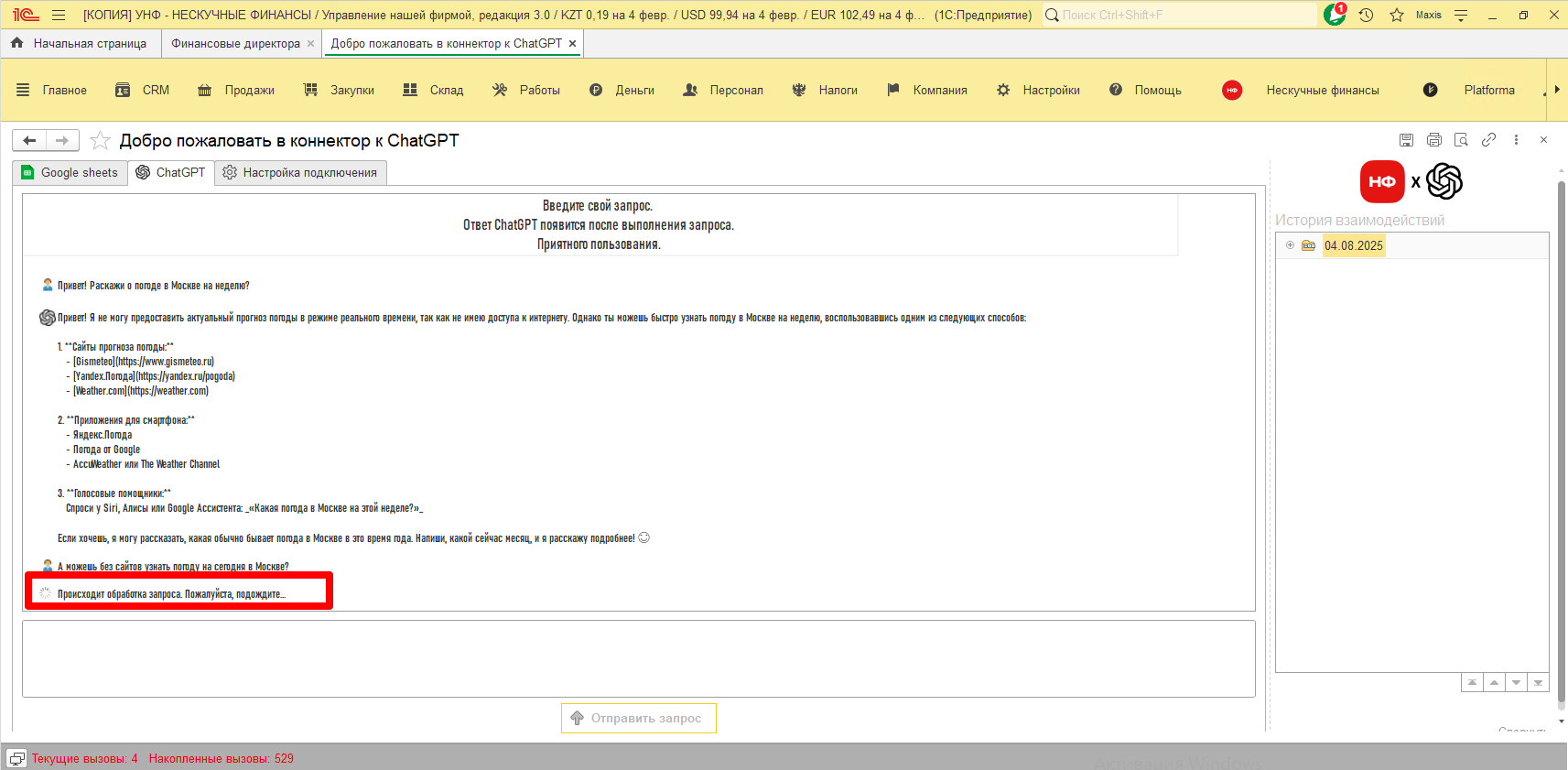Switch to the Google sheets tab

(70, 173)
